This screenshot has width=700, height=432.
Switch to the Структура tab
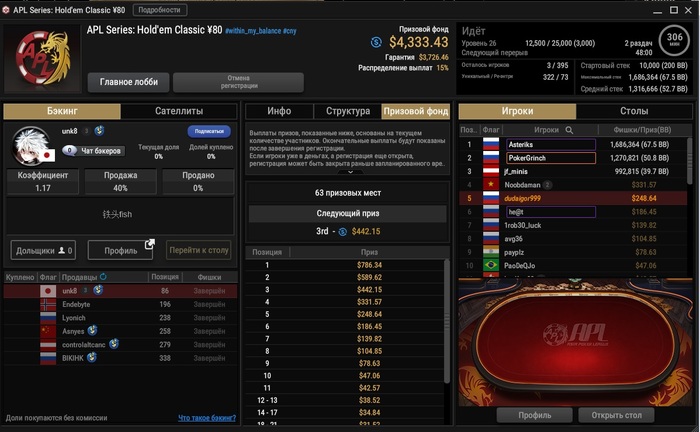tap(348, 111)
